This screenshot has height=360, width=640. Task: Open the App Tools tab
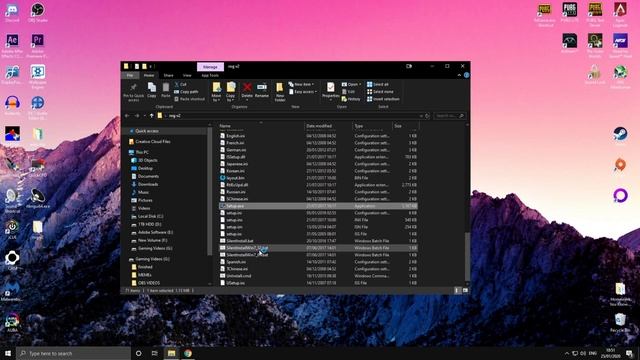click(x=210, y=75)
